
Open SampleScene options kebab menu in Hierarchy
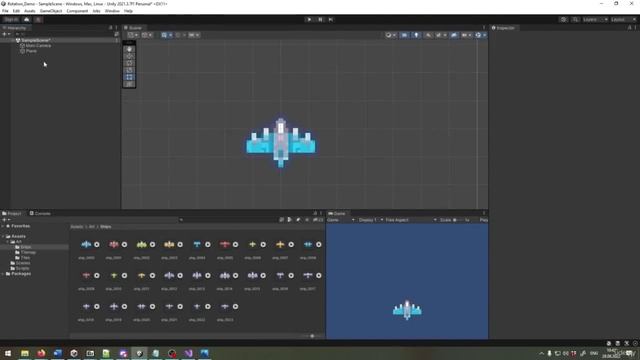click(x=117, y=40)
